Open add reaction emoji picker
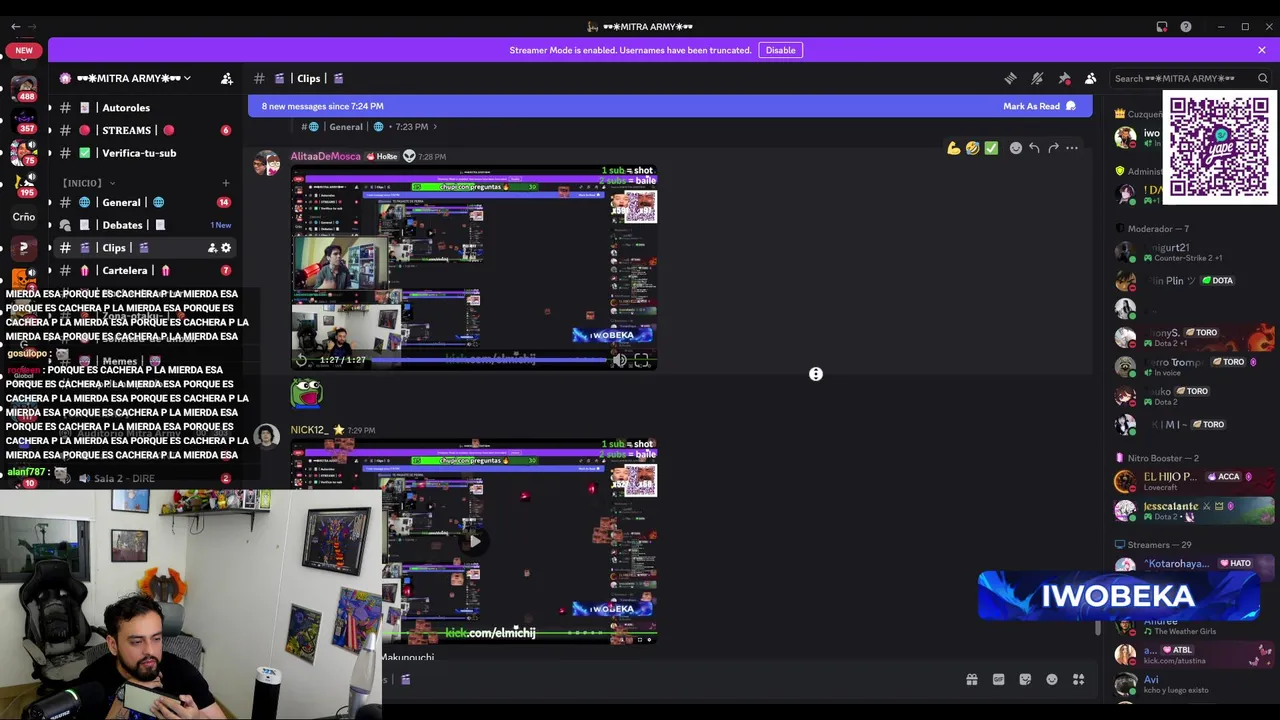This screenshot has height=720, width=1280. pyautogui.click(x=1016, y=148)
